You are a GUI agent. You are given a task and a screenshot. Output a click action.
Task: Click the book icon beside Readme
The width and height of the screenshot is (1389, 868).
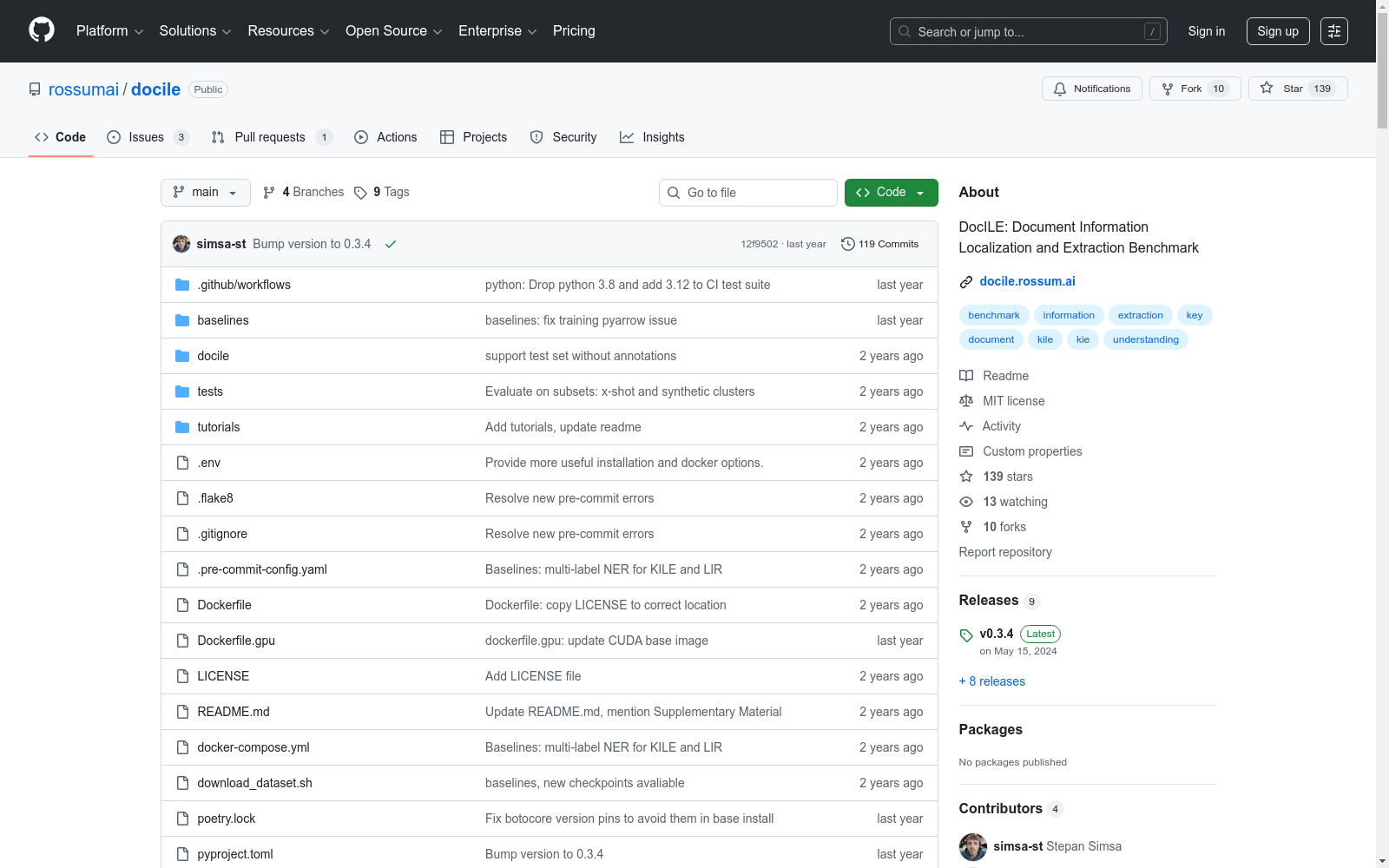[x=966, y=376]
